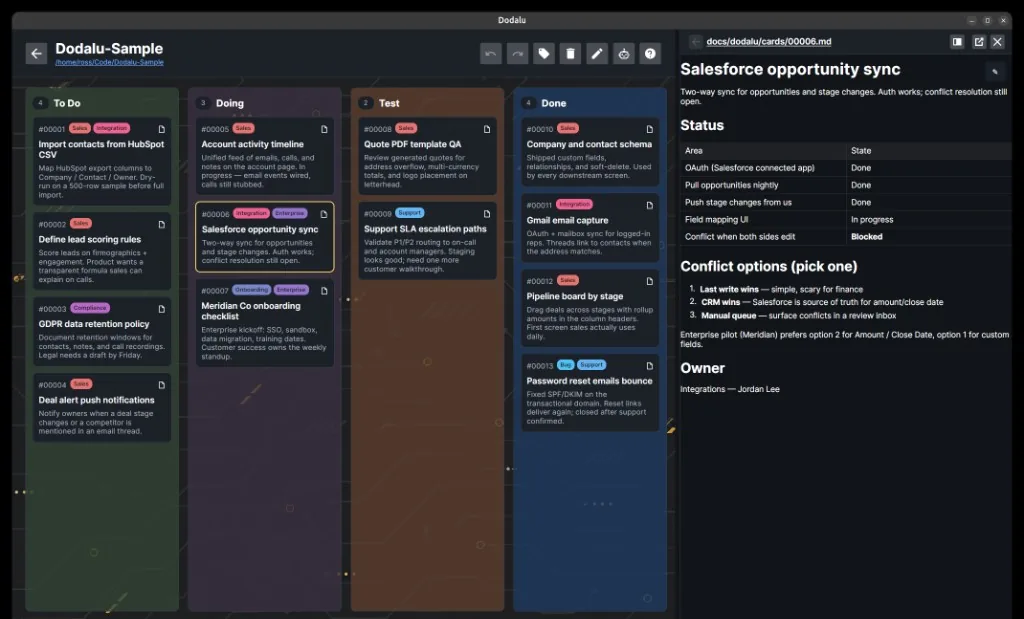Edit the Salesforce opportunity sync document pencil
1024x619 pixels.
[995, 71]
